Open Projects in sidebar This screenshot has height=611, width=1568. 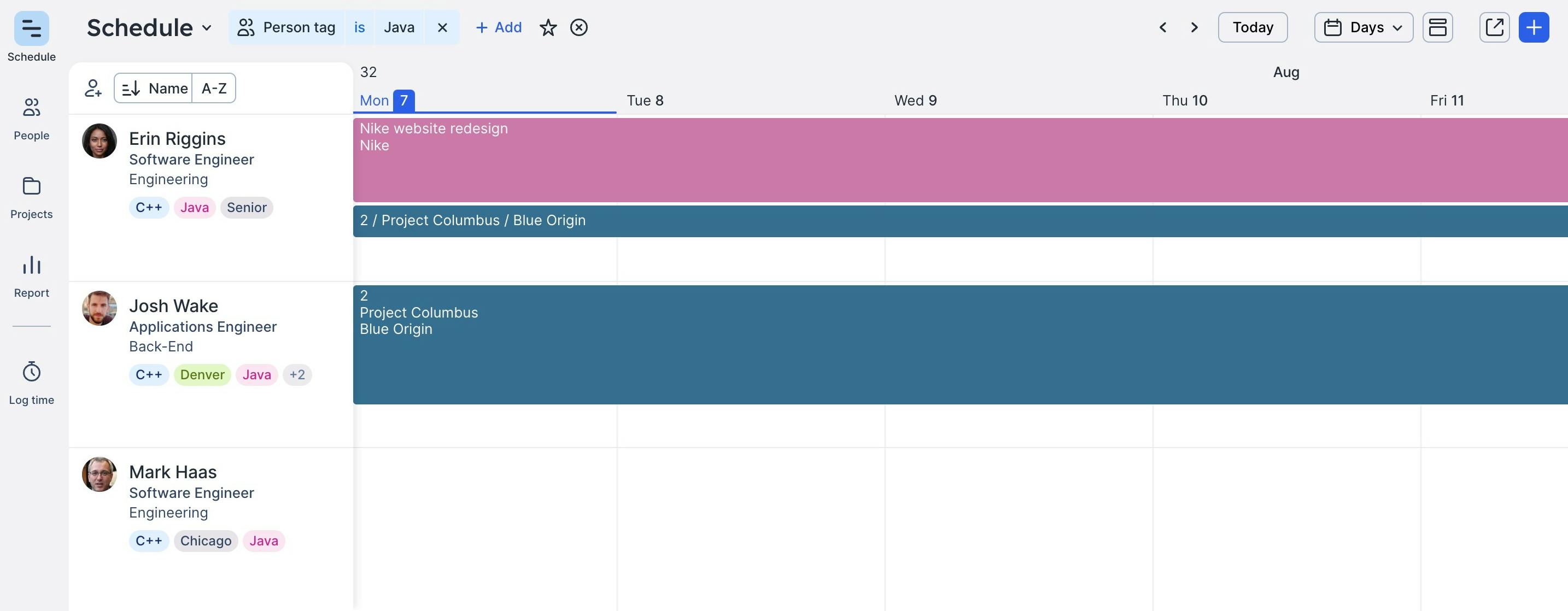pos(32,198)
